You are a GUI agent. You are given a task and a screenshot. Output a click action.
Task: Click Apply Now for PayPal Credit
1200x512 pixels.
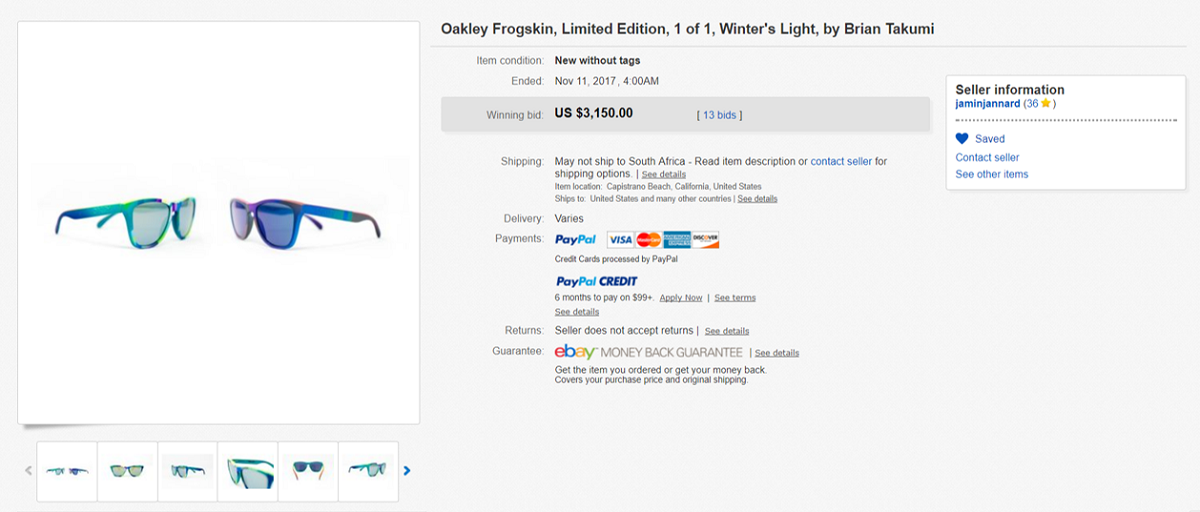(x=681, y=298)
